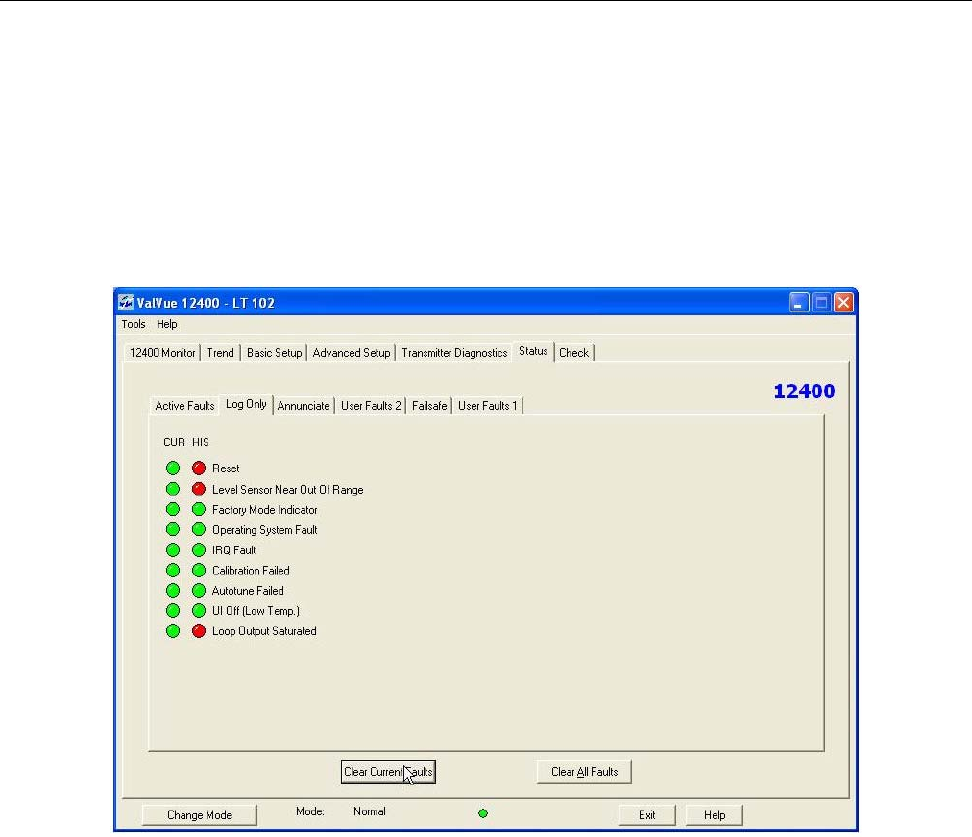Click CUR indicator for Operating System Fault

coord(173,529)
